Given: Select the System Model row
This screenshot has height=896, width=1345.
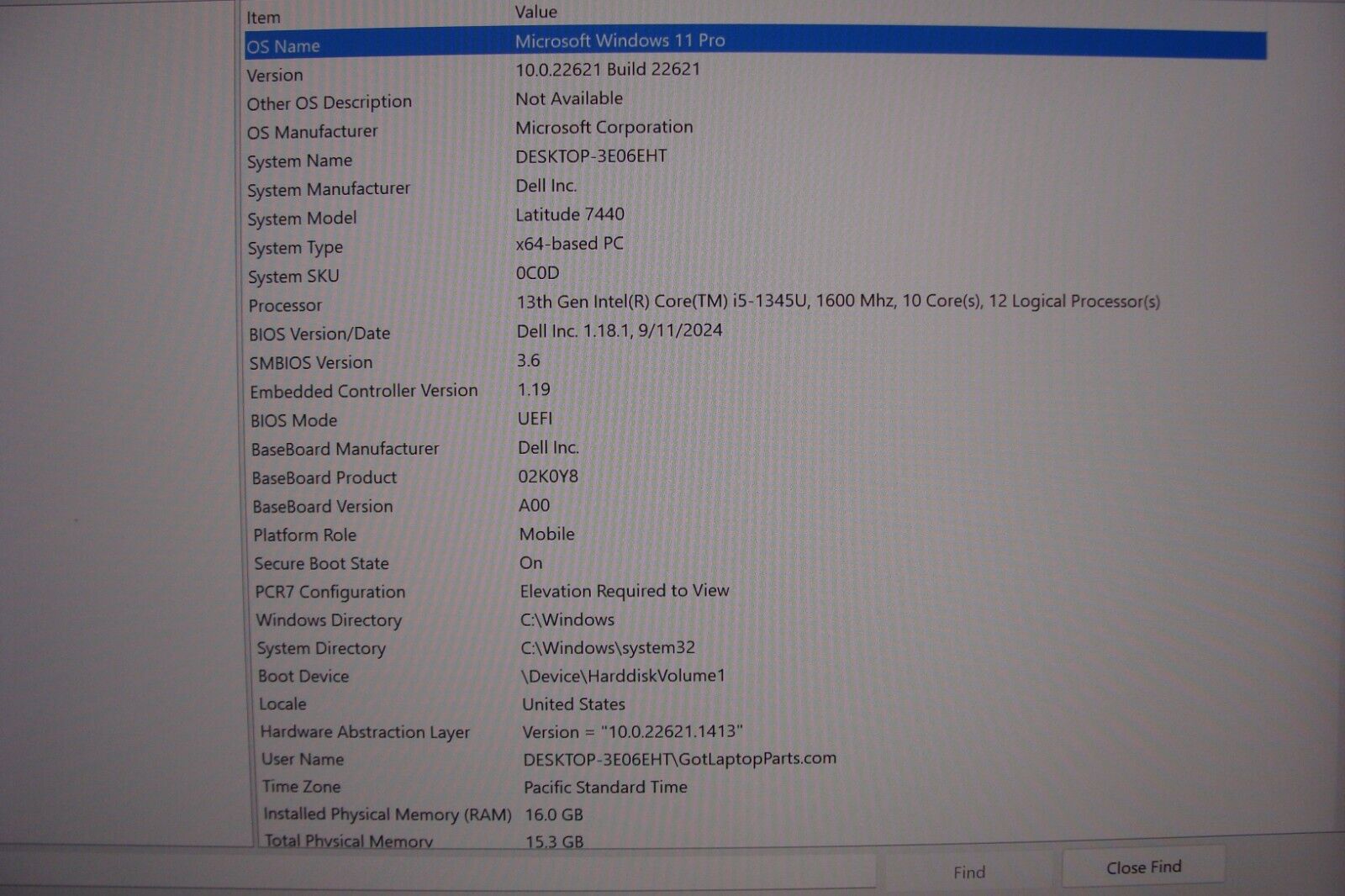Looking at the screenshot, I should pos(302,219).
